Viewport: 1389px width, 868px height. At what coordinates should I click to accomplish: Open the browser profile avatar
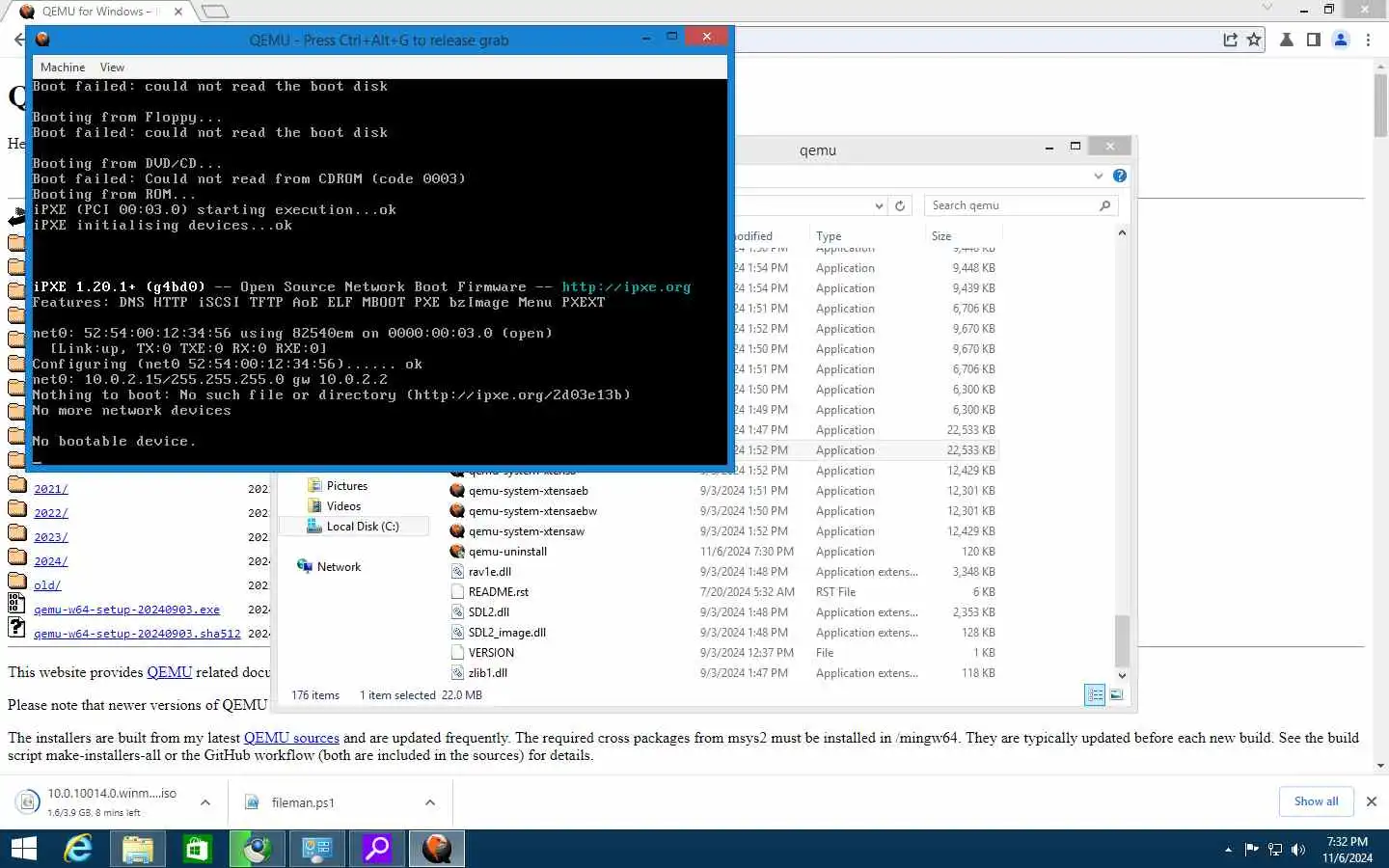1341,40
